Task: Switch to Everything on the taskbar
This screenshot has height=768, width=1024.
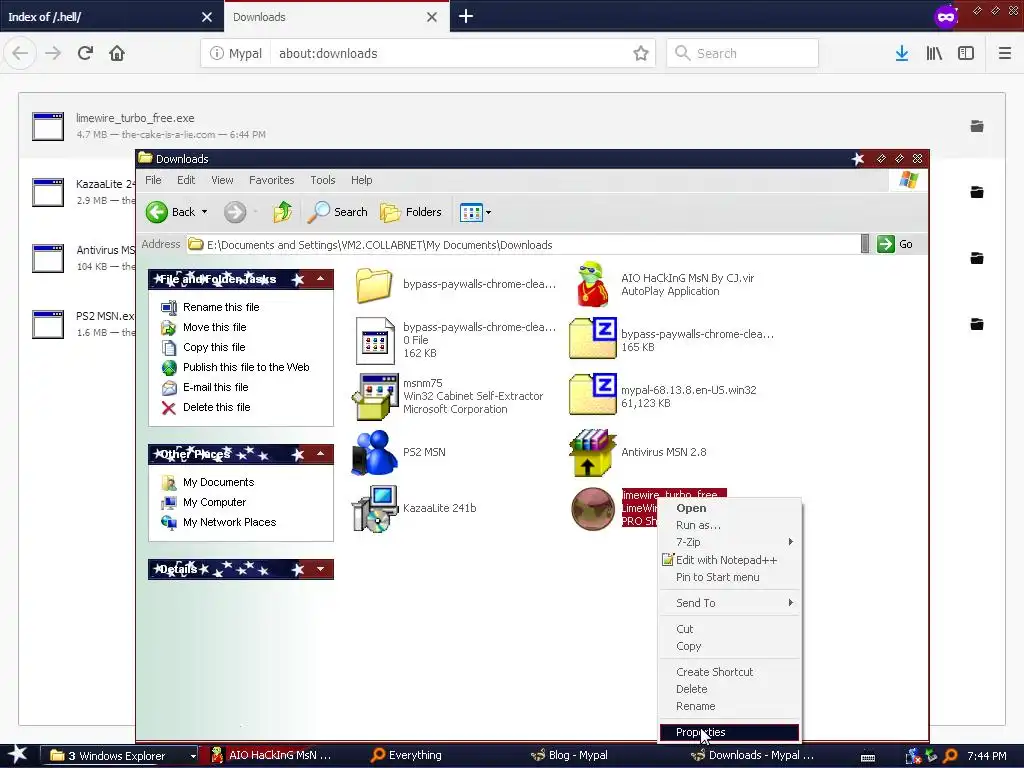Action: pos(406,755)
